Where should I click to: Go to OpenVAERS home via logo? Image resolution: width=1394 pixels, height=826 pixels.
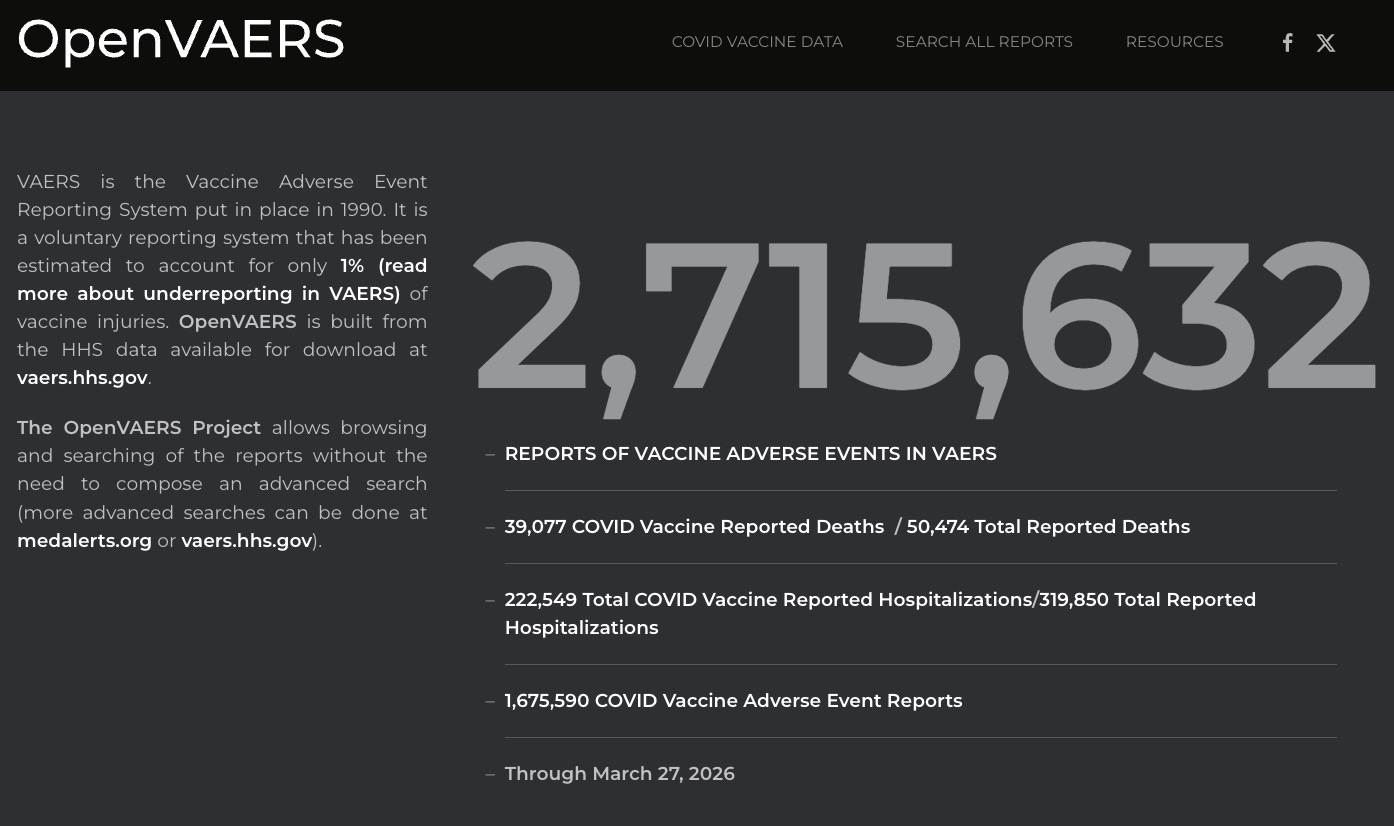click(x=181, y=41)
